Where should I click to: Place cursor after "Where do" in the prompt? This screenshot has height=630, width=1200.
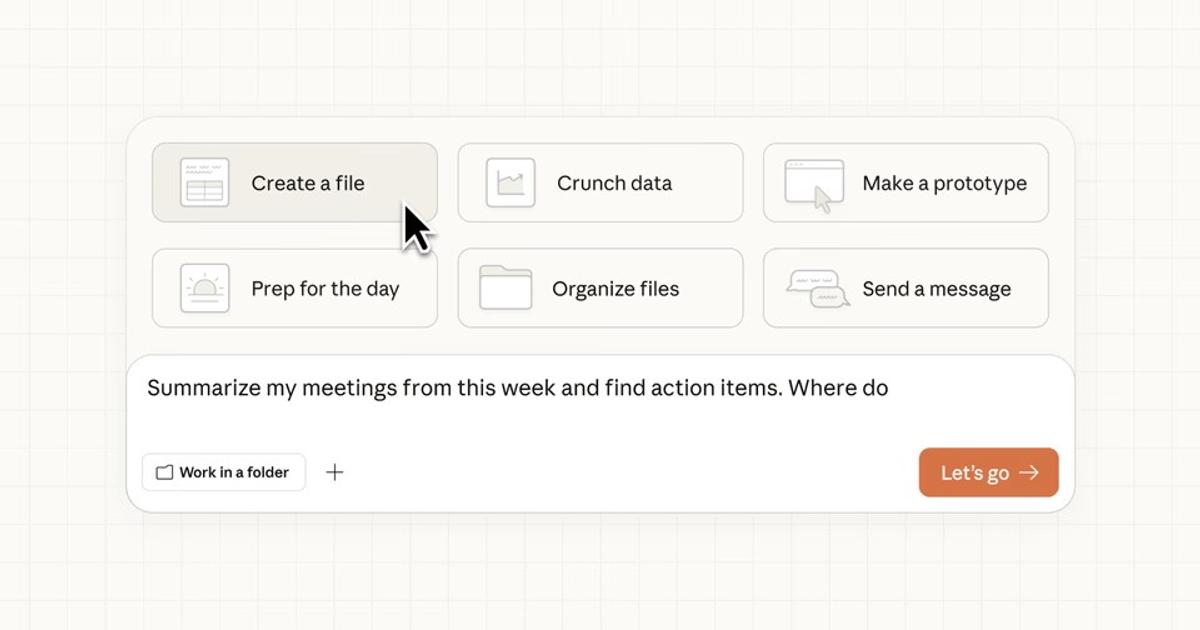[x=891, y=388]
